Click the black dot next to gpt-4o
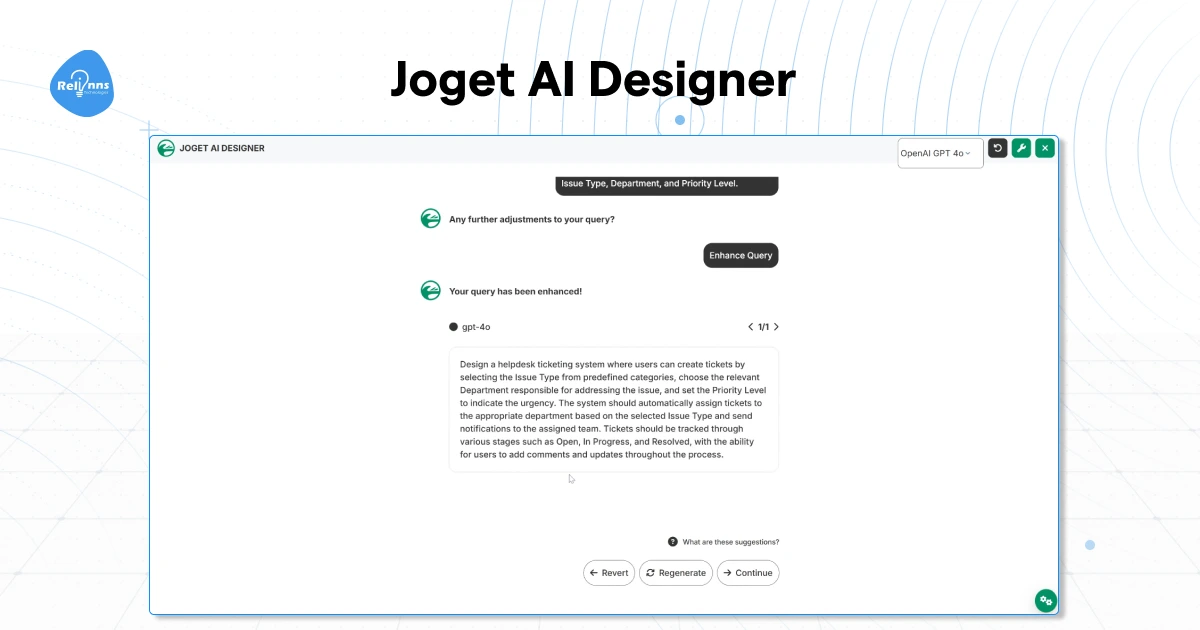This screenshot has width=1200, height=630. click(x=453, y=327)
